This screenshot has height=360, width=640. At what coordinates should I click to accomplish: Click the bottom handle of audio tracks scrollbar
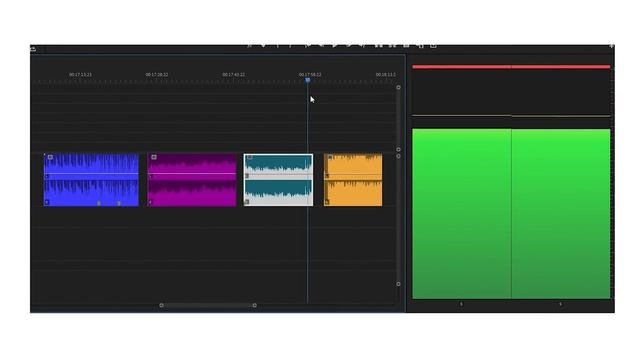(398, 284)
